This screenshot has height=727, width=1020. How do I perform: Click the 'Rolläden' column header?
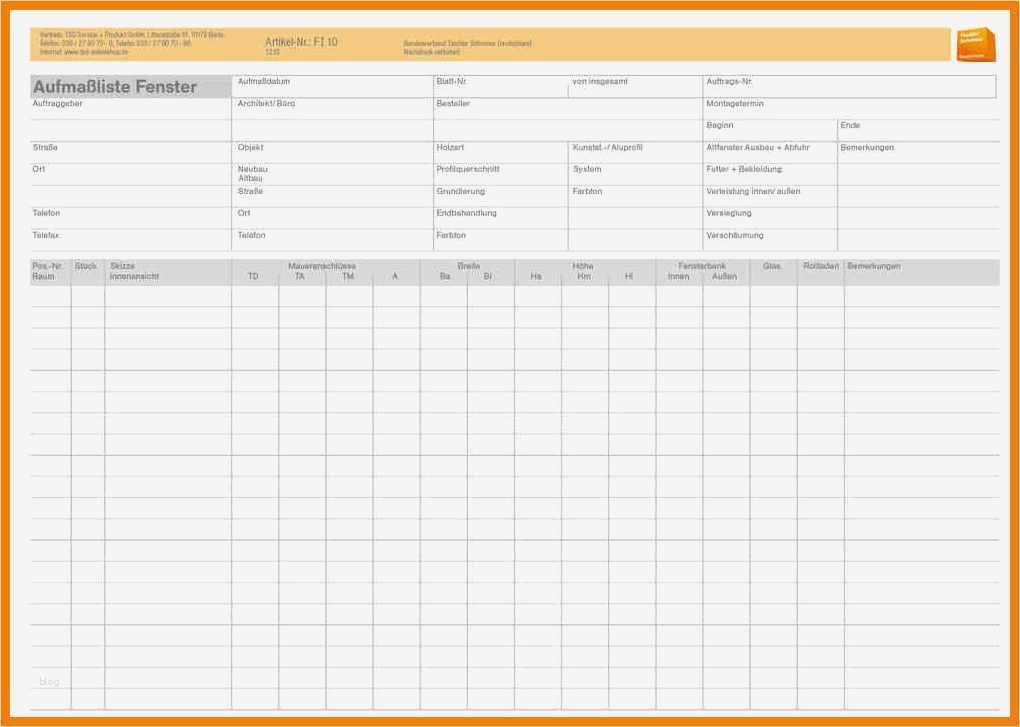pos(821,266)
